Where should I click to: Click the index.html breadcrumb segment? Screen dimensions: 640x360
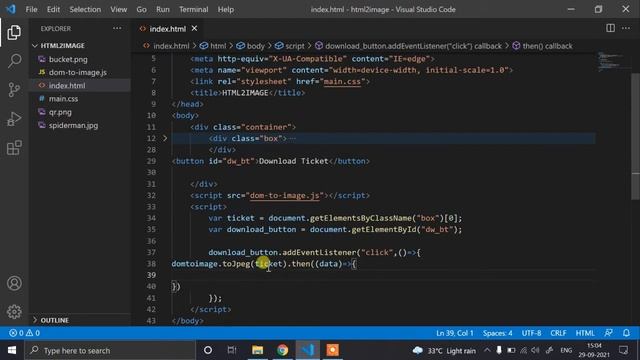(171, 46)
